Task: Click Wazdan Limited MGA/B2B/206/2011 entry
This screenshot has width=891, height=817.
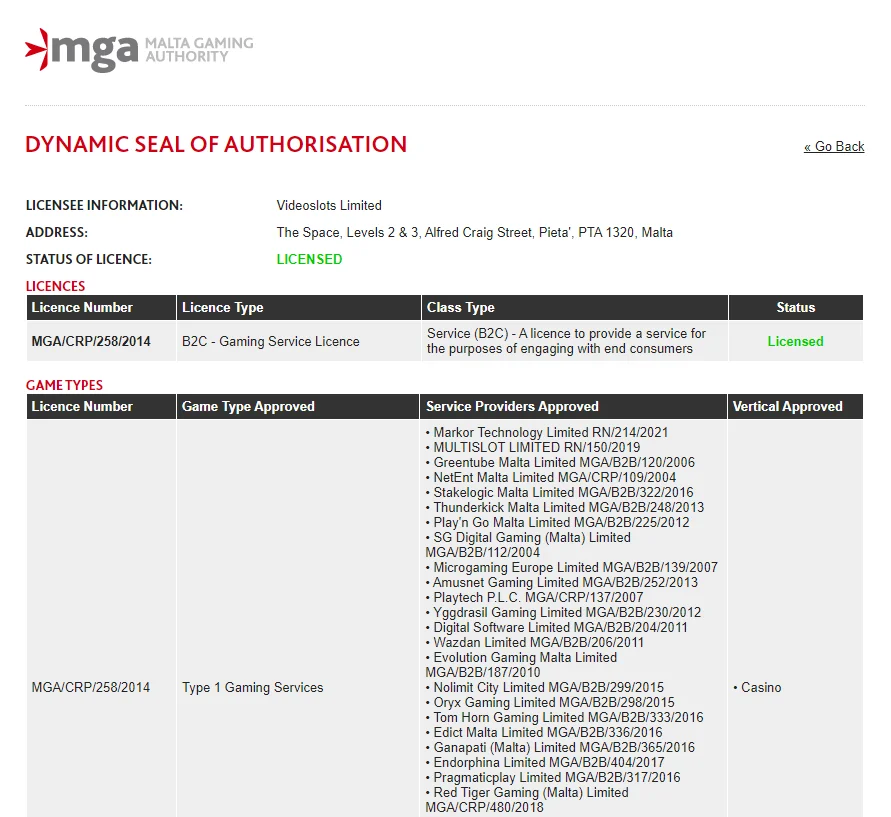Action: [x=535, y=642]
